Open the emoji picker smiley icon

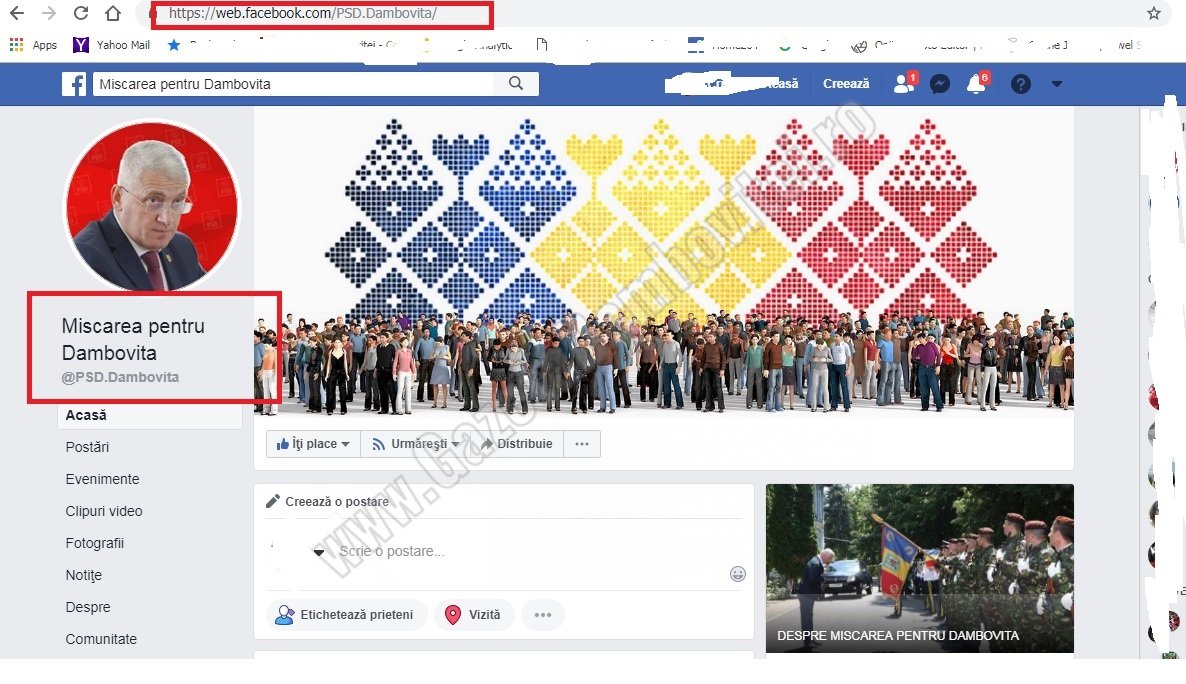(x=737, y=574)
